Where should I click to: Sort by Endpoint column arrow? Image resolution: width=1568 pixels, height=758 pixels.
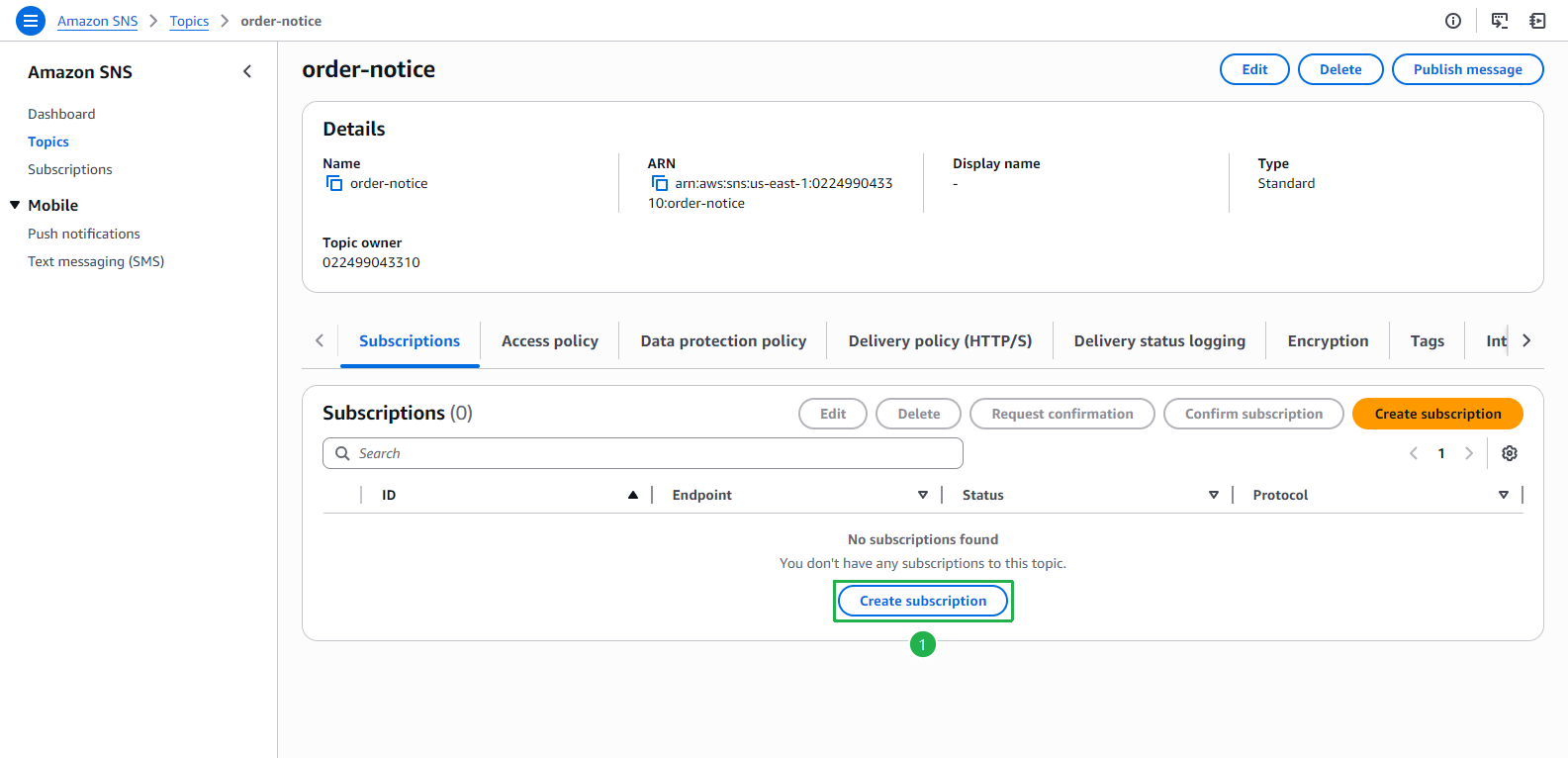point(923,495)
